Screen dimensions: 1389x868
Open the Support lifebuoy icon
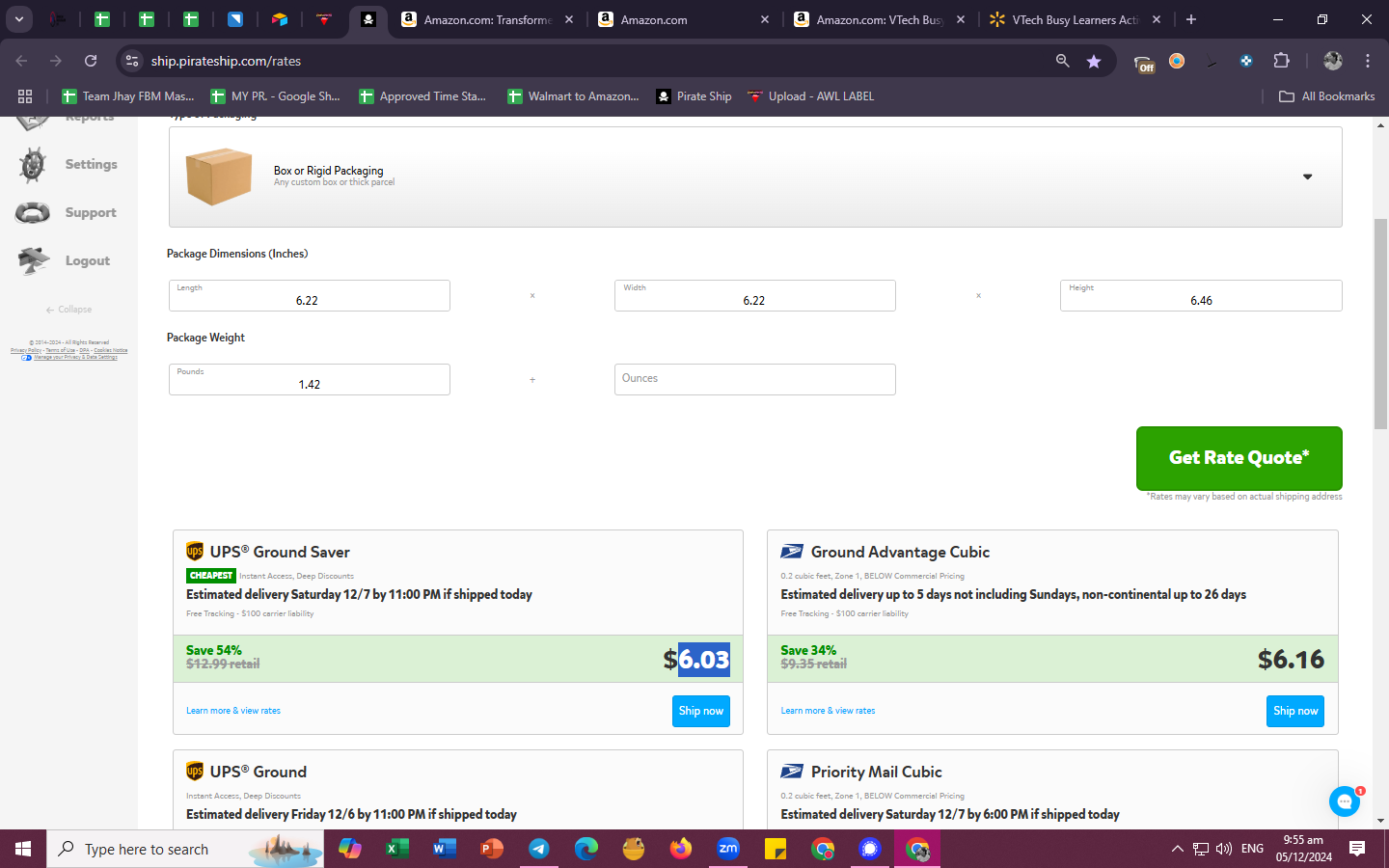tap(33, 213)
